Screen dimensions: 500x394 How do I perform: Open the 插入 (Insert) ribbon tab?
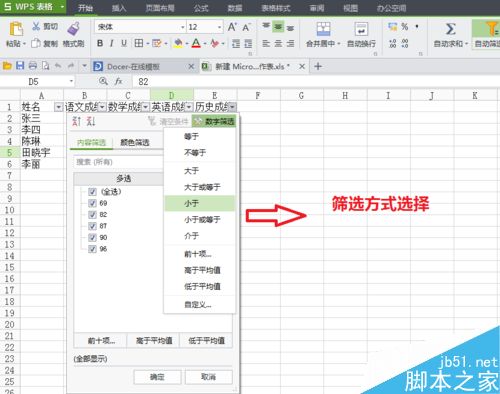119,8
